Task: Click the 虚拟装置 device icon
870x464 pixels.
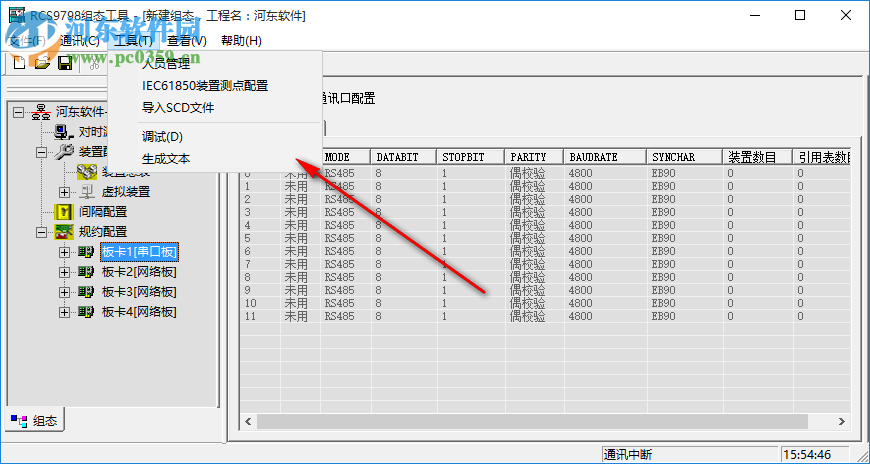Action: tap(87, 192)
